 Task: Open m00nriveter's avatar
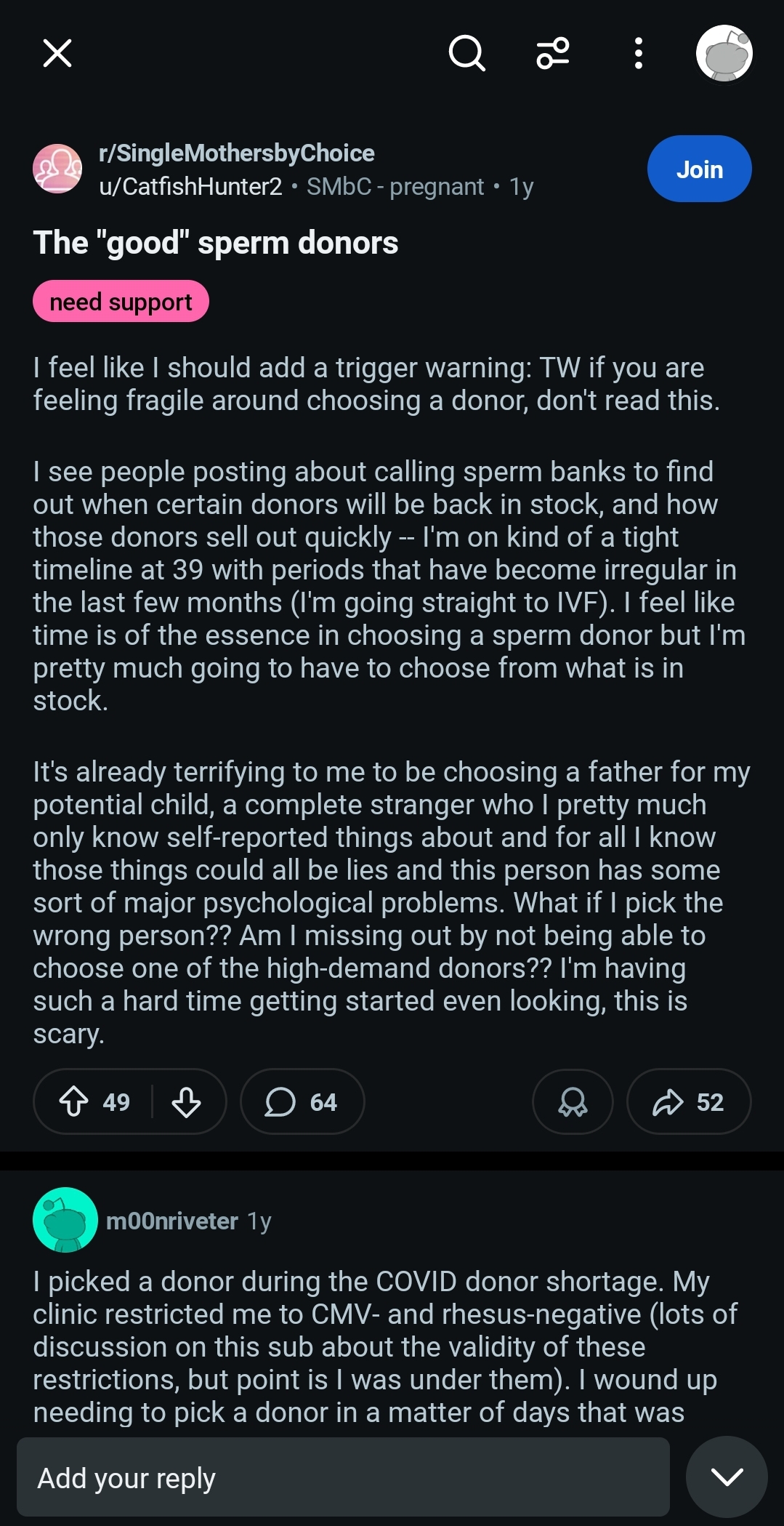tap(65, 1220)
